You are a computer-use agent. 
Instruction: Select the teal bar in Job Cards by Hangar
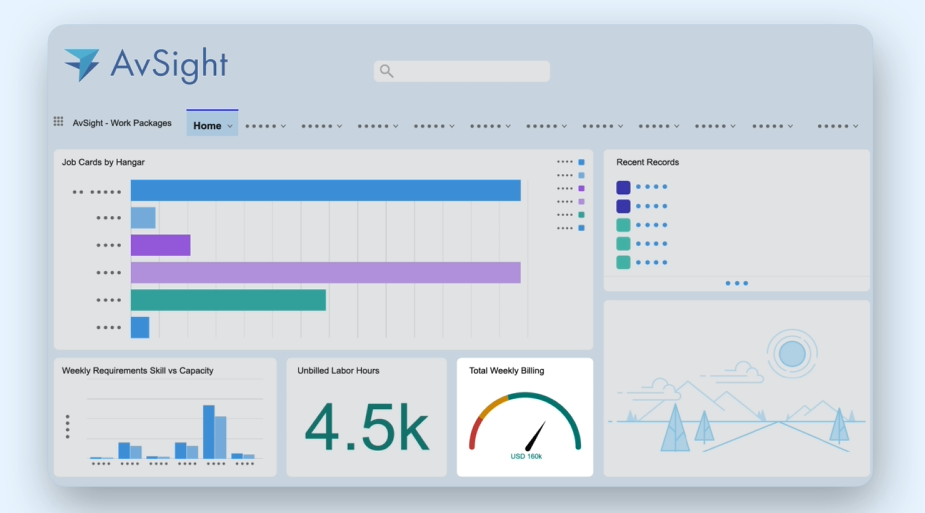[x=228, y=300]
